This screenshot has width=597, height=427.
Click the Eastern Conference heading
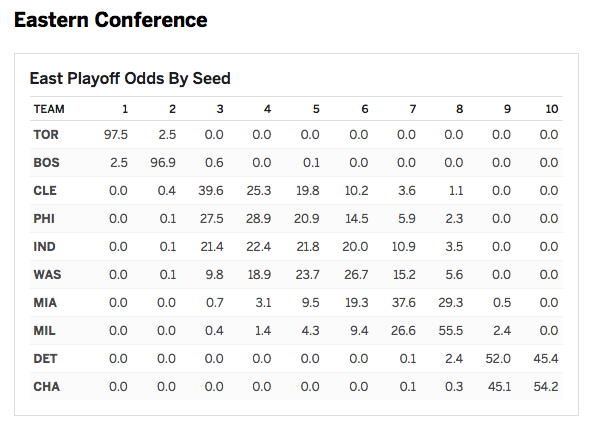point(111,20)
